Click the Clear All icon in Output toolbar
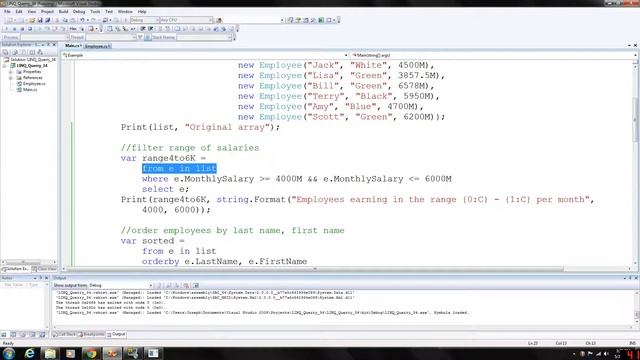This screenshot has height=360, width=640. click(x=186, y=285)
